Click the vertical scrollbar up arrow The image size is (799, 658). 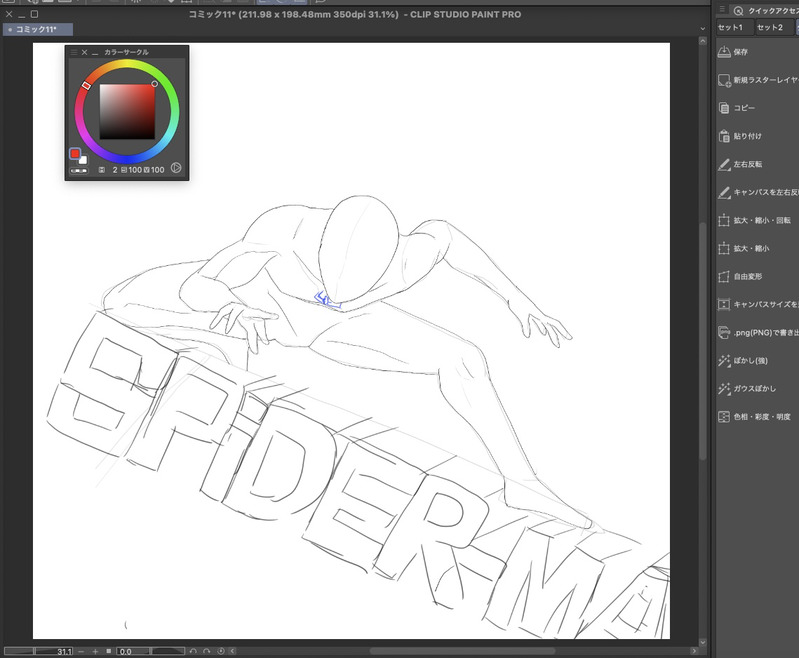703,41
